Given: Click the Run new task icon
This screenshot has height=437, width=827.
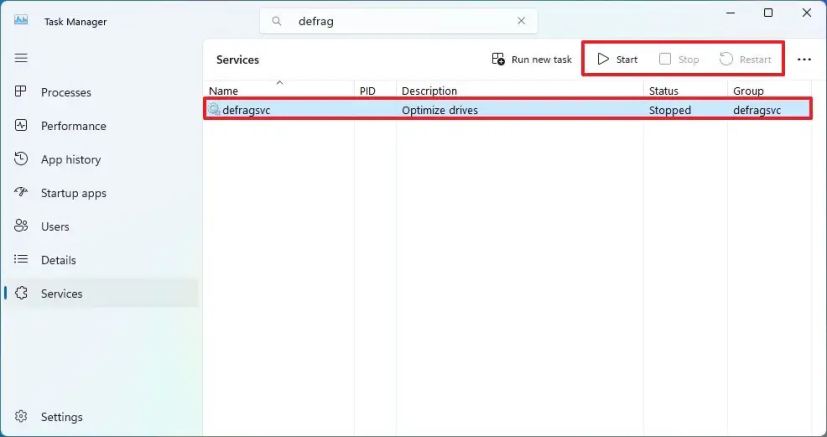Looking at the screenshot, I should click(498, 59).
